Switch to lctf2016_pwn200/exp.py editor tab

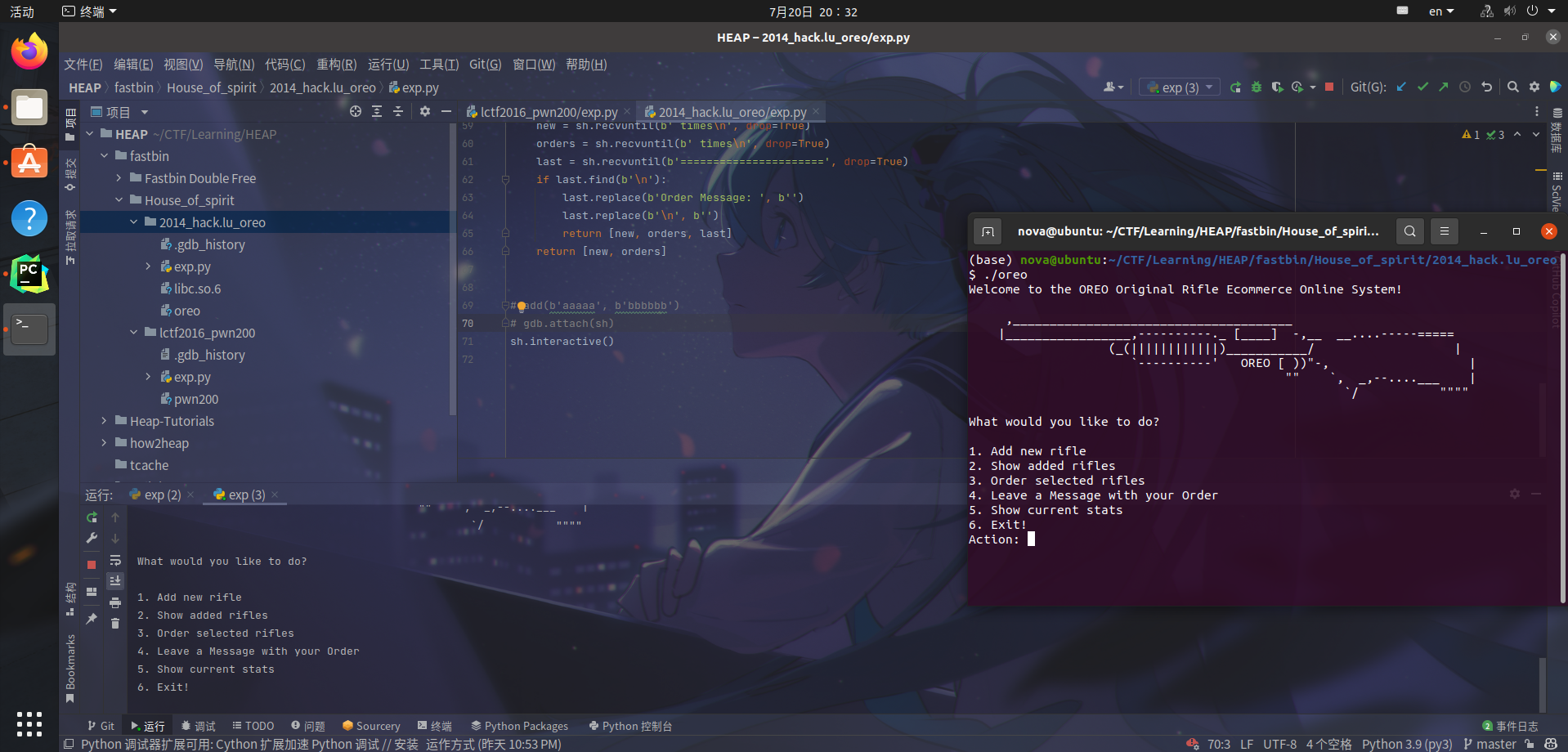click(548, 112)
